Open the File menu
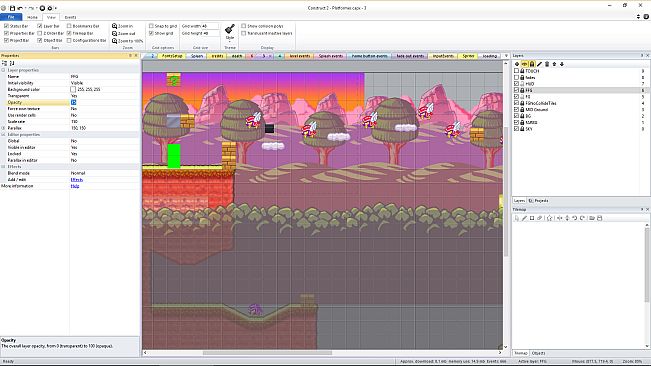This screenshot has width=651, height=366. (x=11, y=17)
